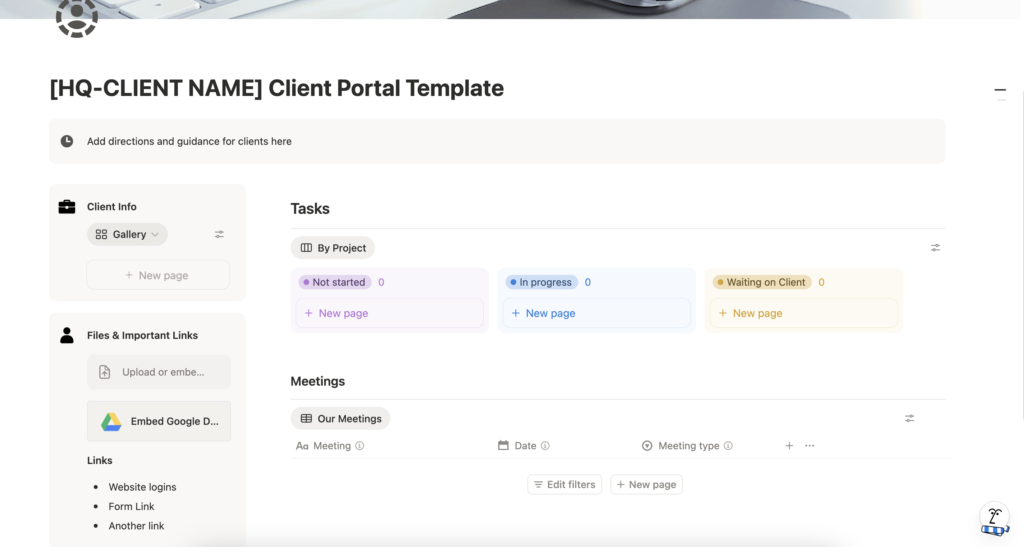Click the page icon above the title
The width and height of the screenshot is (1024, 547).
(77, 18)
